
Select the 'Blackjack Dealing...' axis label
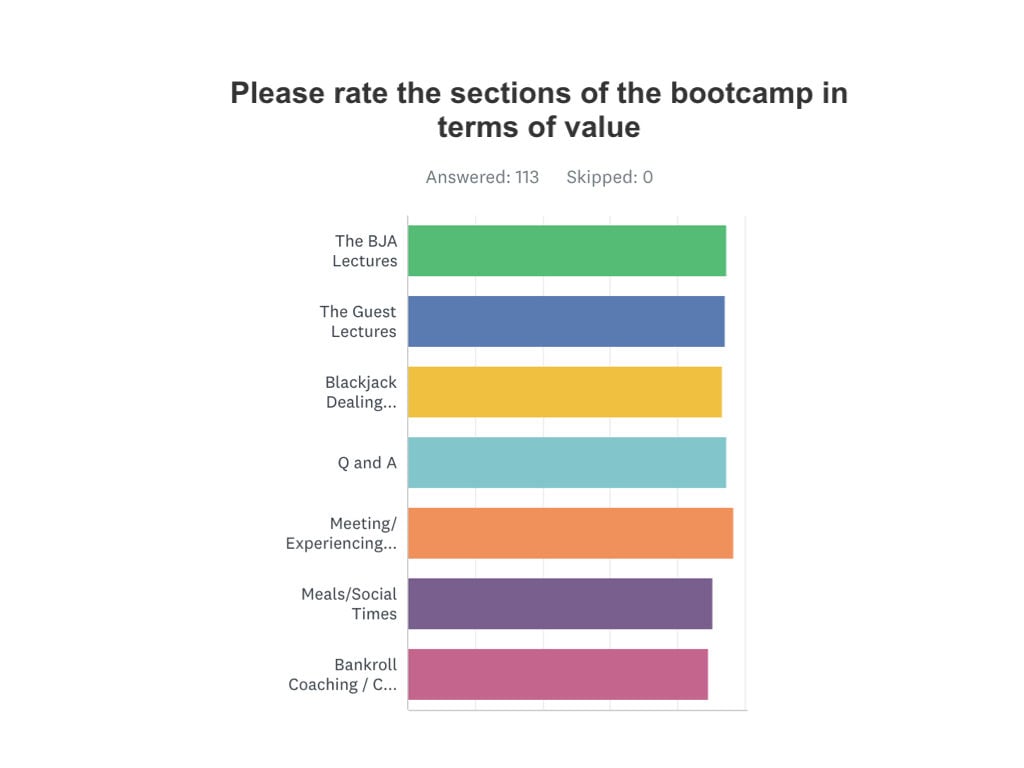[360, 392]
